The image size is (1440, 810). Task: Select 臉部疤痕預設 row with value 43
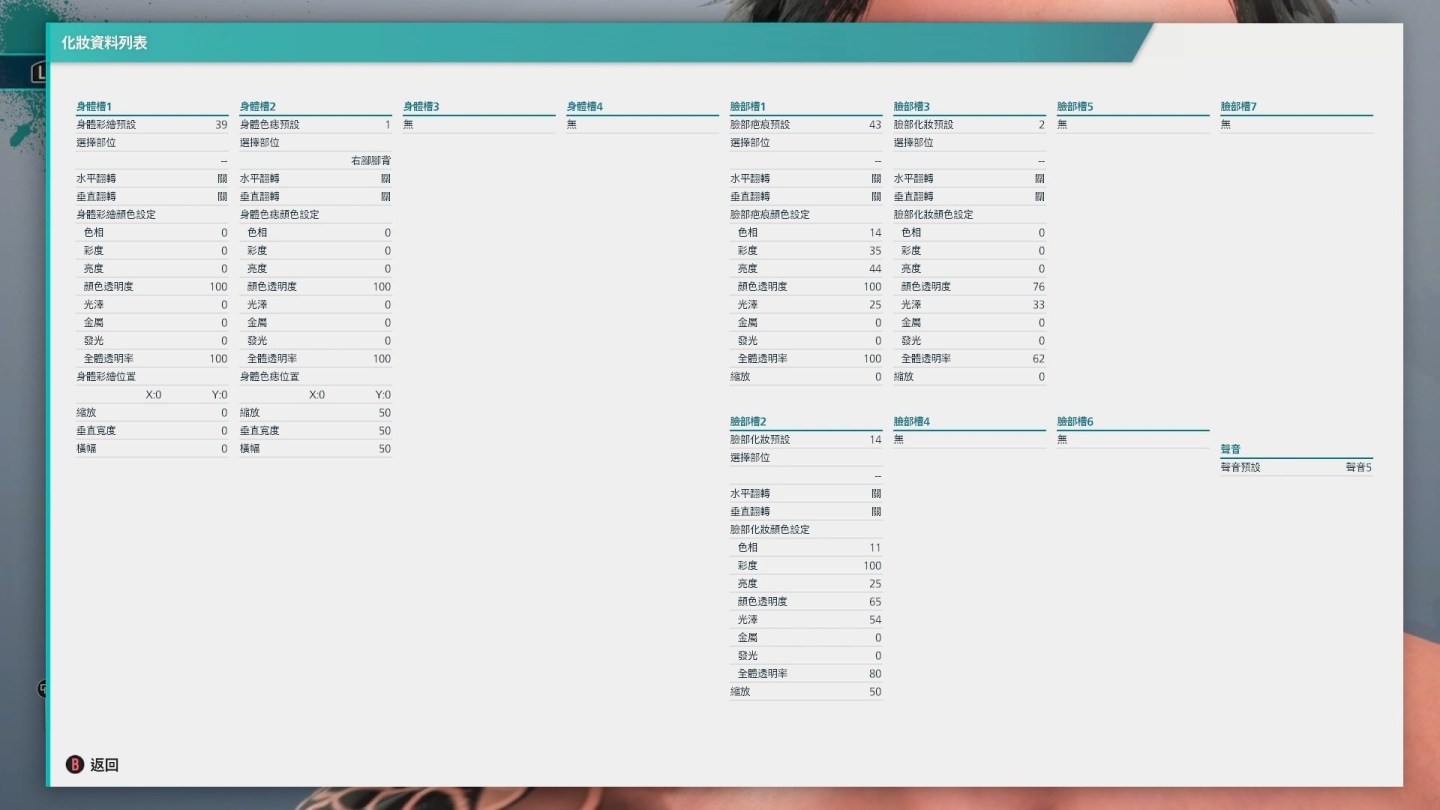click(x=805, y=125)
